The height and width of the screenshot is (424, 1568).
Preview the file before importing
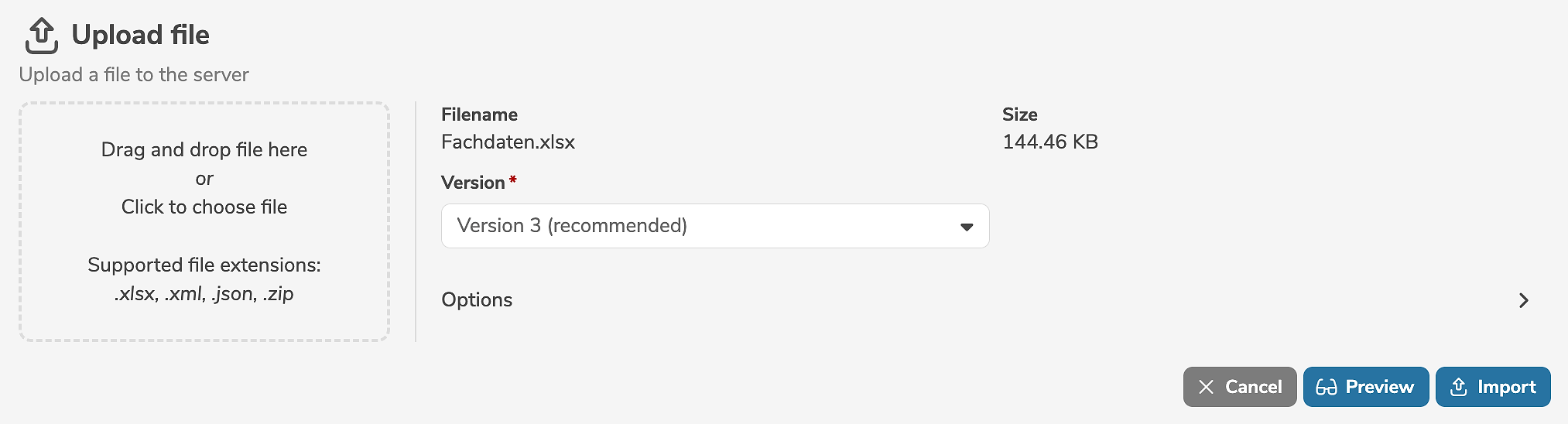click(1366, 387)
